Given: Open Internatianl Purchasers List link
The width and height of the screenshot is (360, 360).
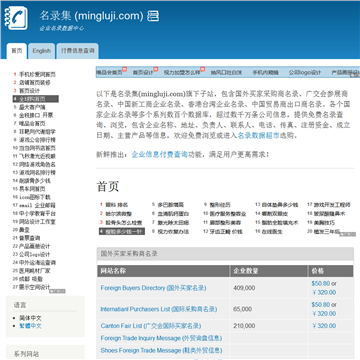Looking at the screenshot, I should click(159, 309).
